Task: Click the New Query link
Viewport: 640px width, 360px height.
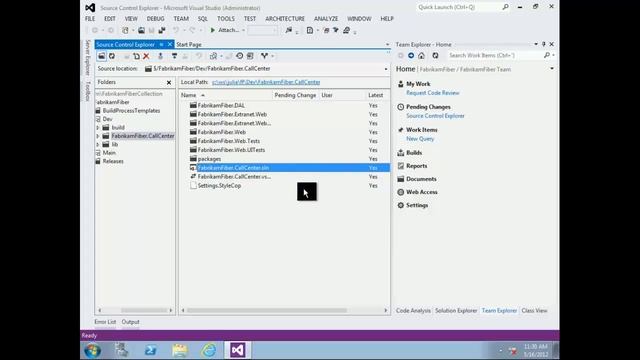Action: click(x=420, y=139)
